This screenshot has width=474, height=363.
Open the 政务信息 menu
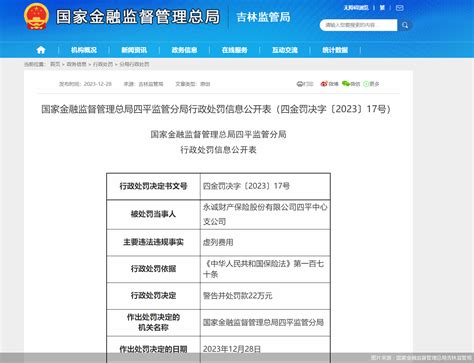pyautogui.click(x=184, y=50)
